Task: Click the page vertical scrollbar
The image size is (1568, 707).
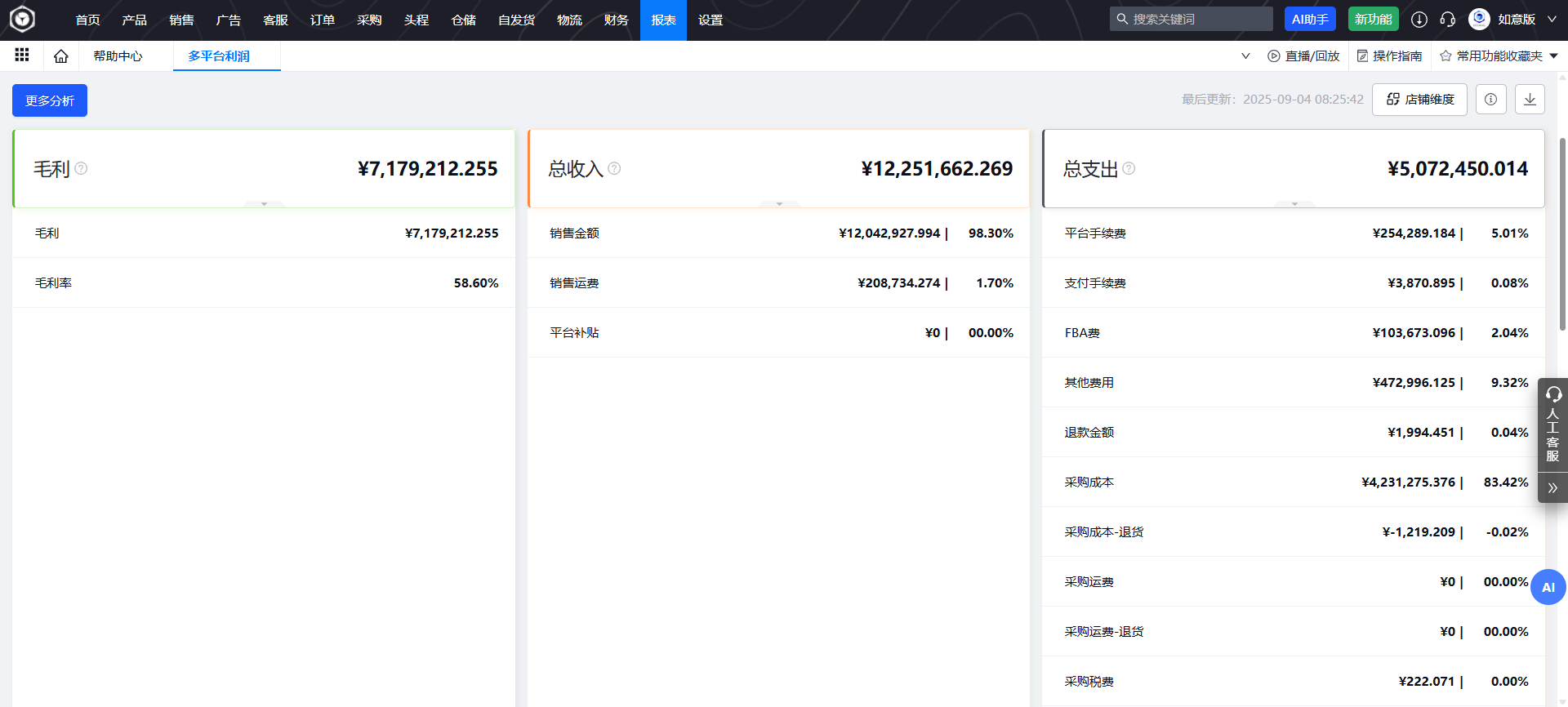Action: [1562, 237]
